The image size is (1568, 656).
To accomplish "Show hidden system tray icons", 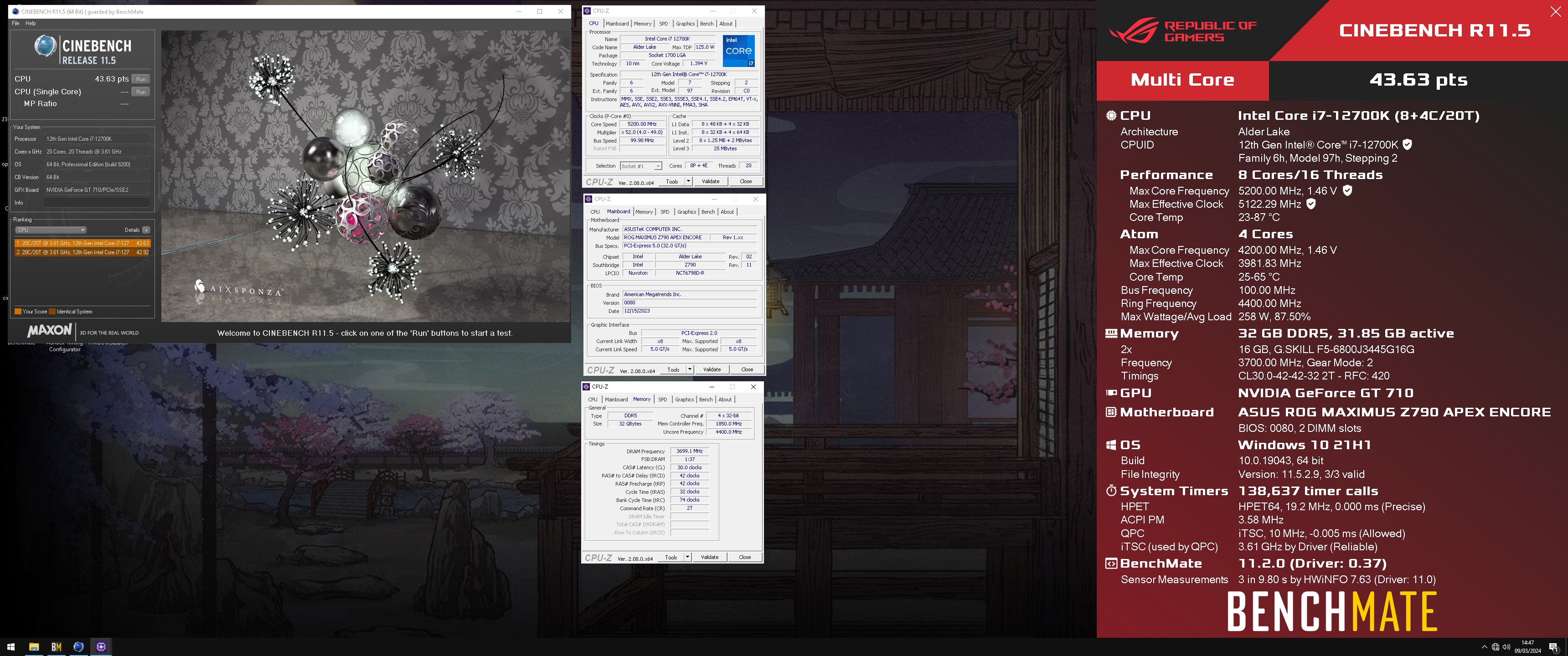I will tap(1484, 647).
